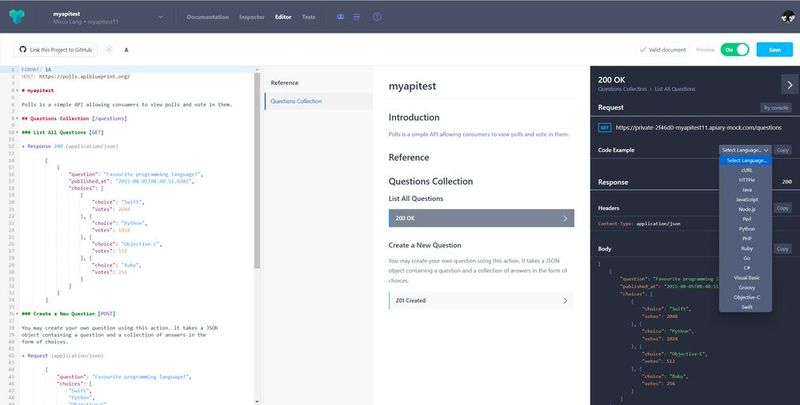Choose Python from the language list
This screenshot has width=800, height=405.
[746, 229]
